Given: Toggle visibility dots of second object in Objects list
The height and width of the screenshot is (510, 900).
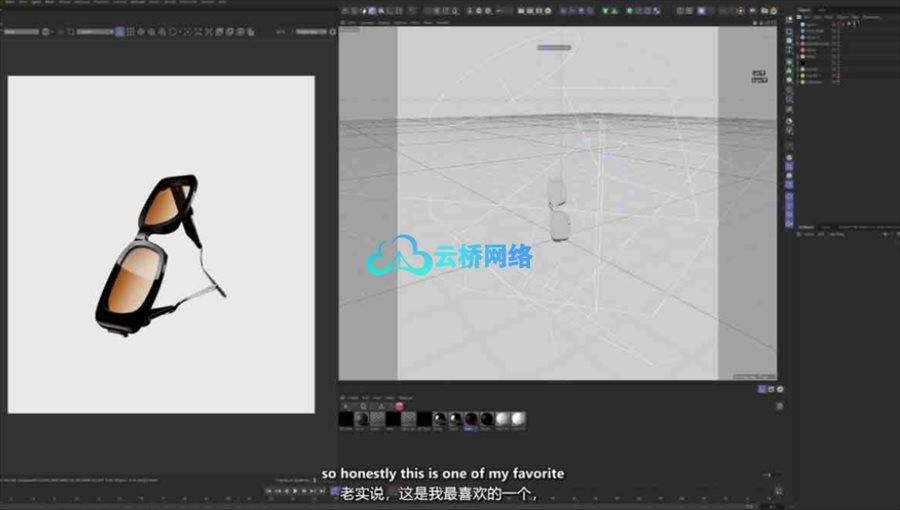Looking at the screenshot, I should [835, 32].
